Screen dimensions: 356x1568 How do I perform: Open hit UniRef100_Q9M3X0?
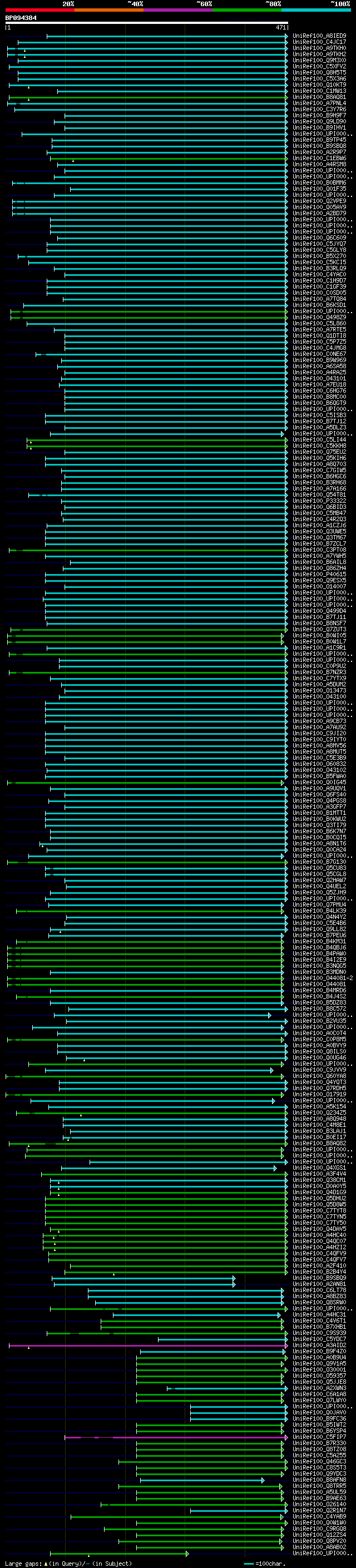319,60
